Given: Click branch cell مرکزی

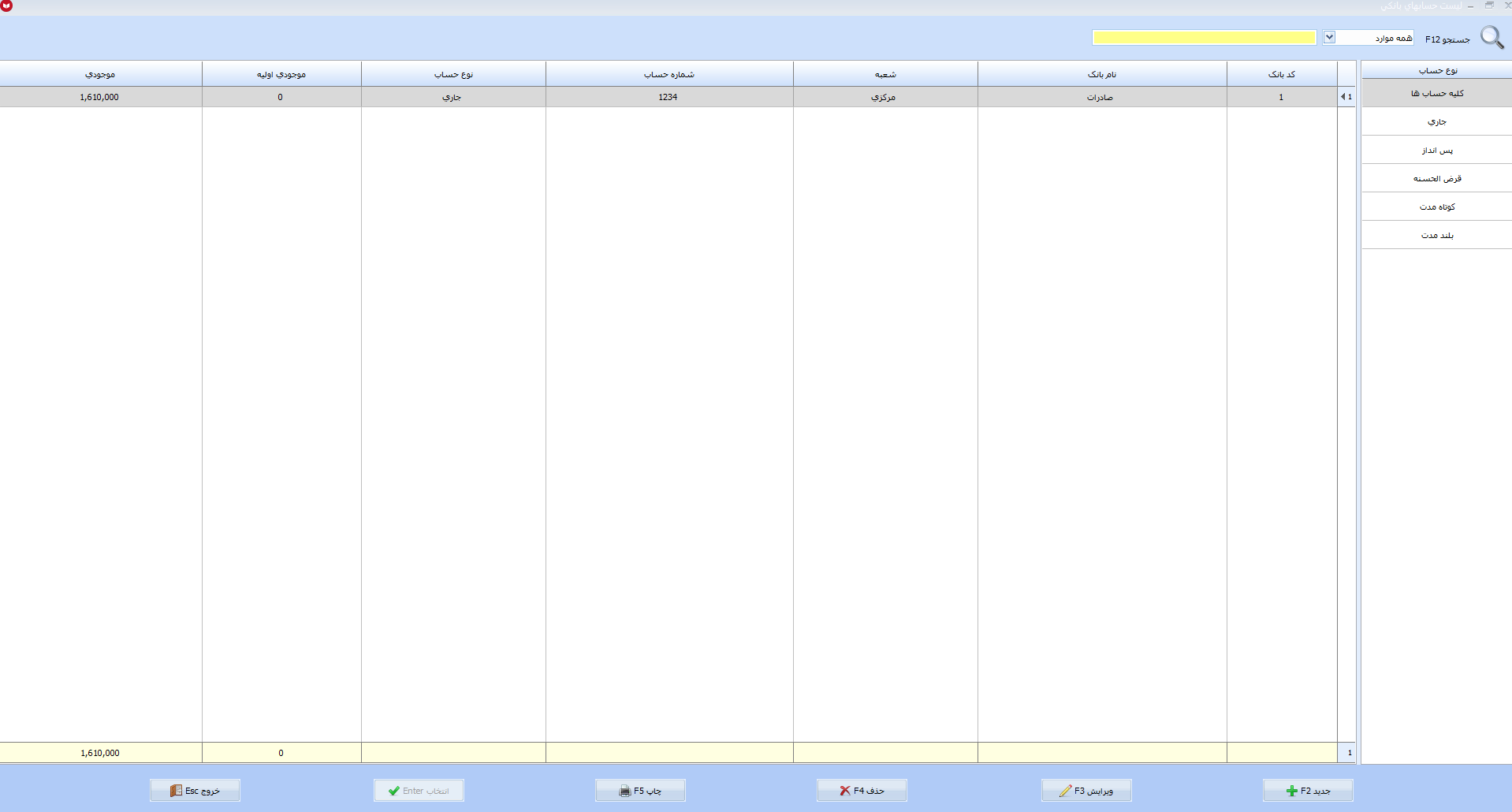Looking at the screenshot, I should pos(885,97).
